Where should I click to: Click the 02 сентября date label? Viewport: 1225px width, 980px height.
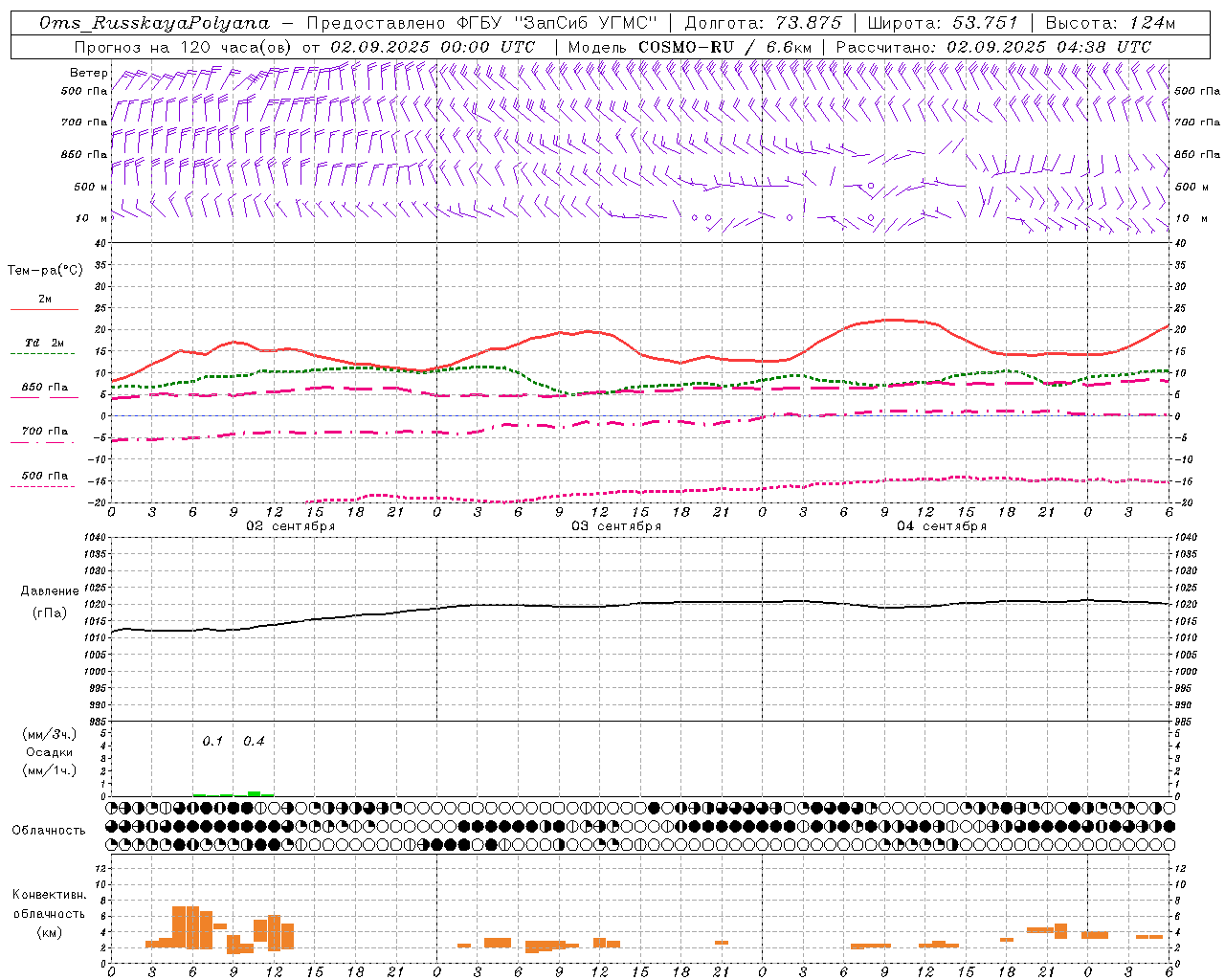pos(291,526)
